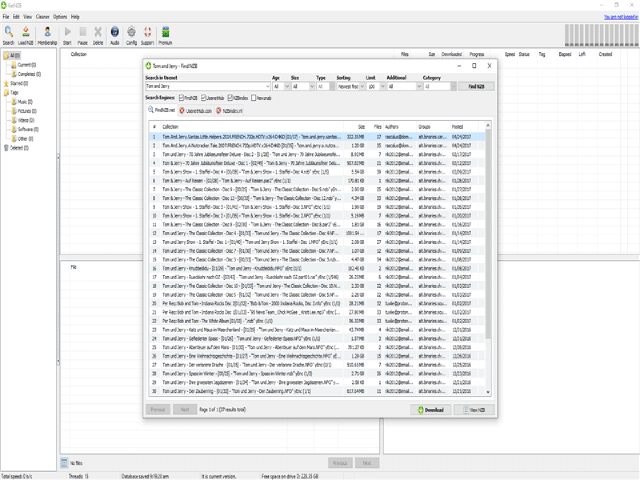Select the Music tag folder
Viewport: 640px width, 480px height.
coord(22,102)
